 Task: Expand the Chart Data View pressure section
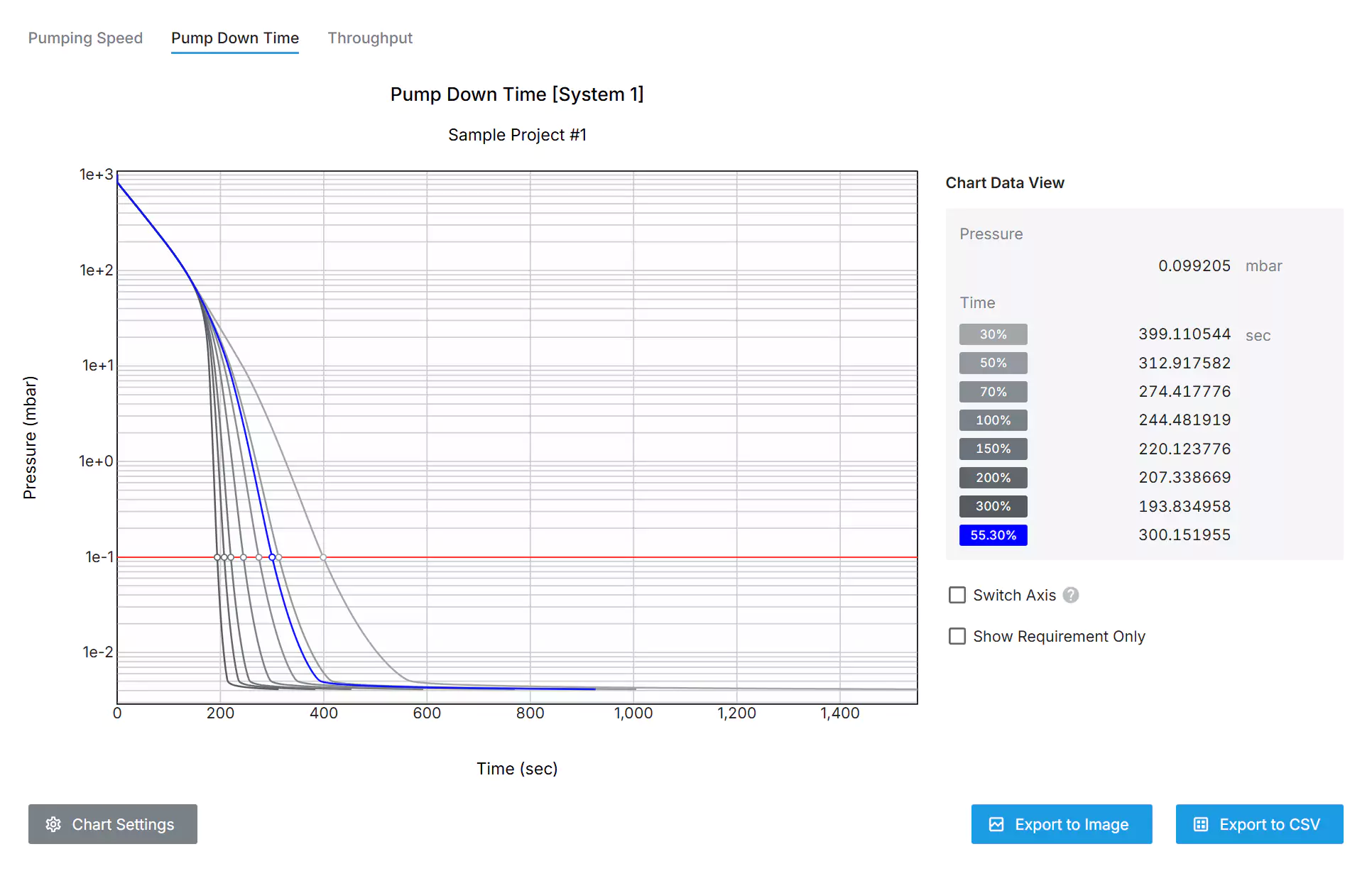click(x=989, y=234)
